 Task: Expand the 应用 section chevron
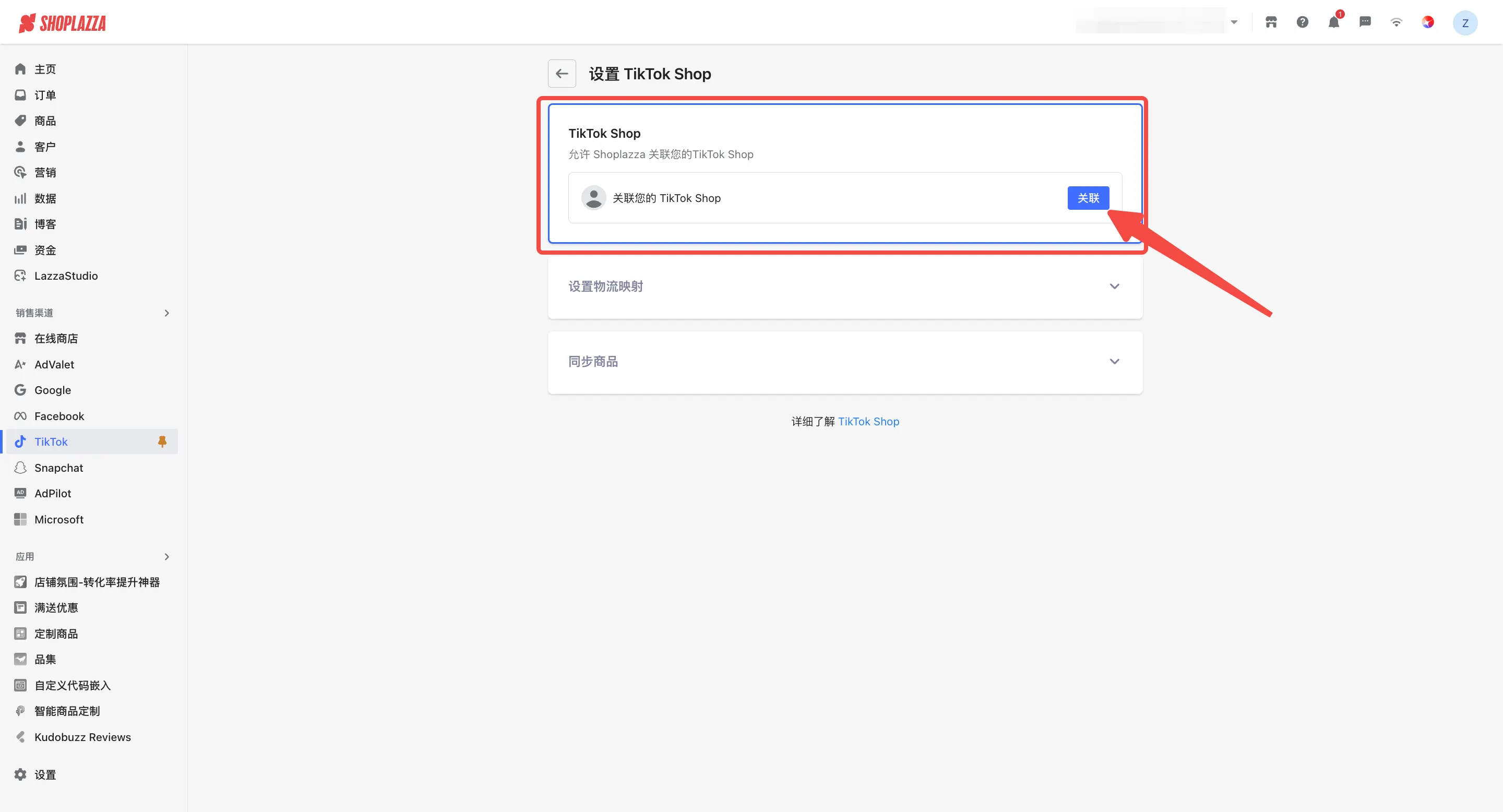pos(167,557)
